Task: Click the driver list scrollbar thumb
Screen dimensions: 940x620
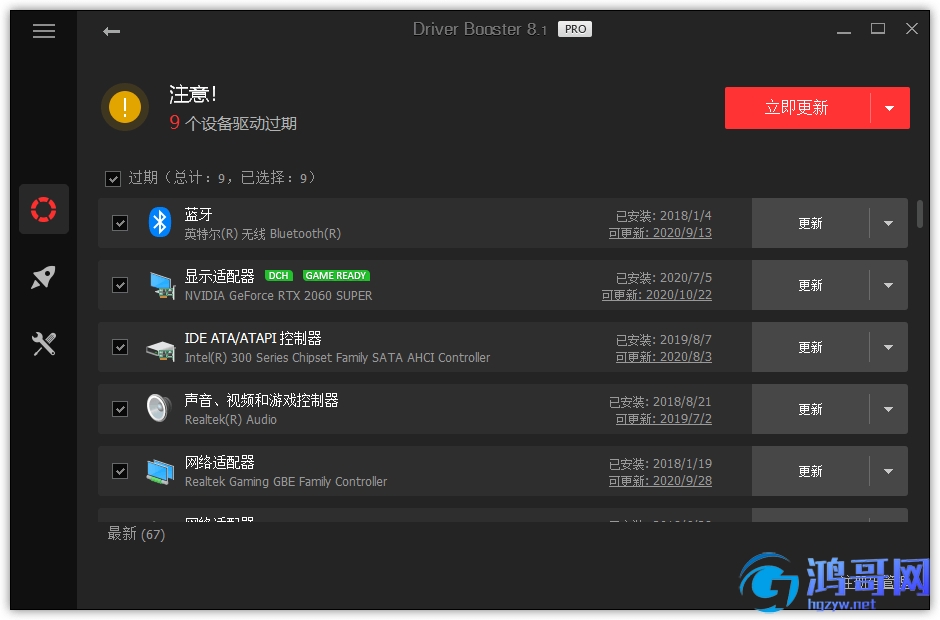Action: (920, 214)
